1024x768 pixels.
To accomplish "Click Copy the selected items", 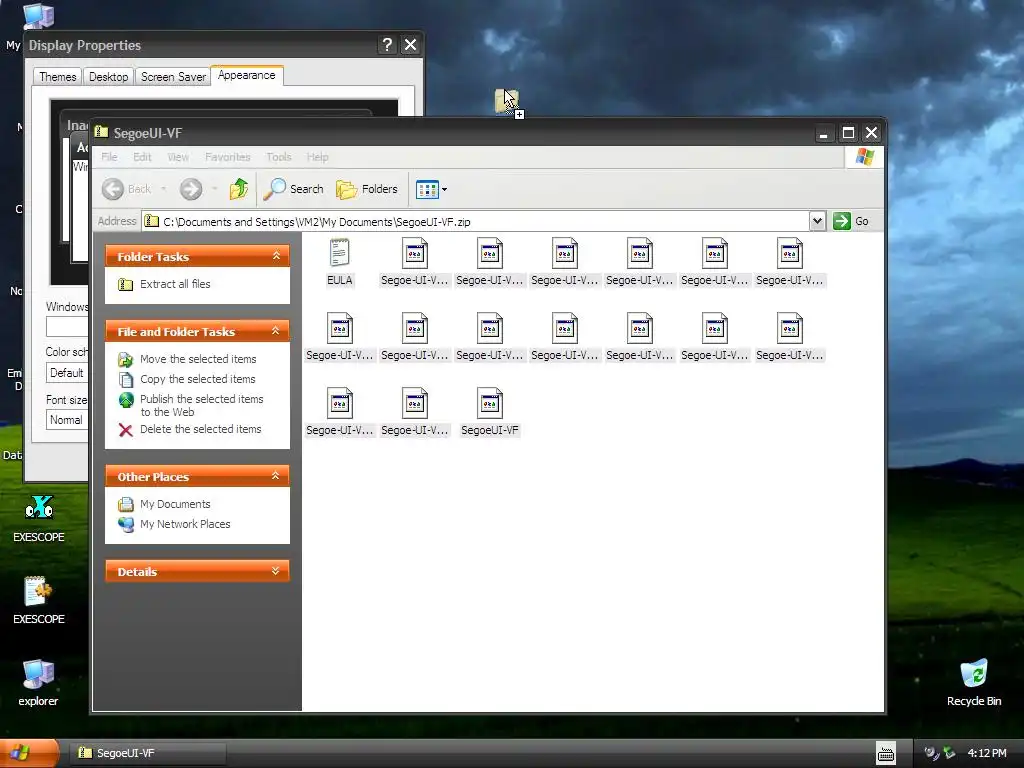I will coord(187,379).
